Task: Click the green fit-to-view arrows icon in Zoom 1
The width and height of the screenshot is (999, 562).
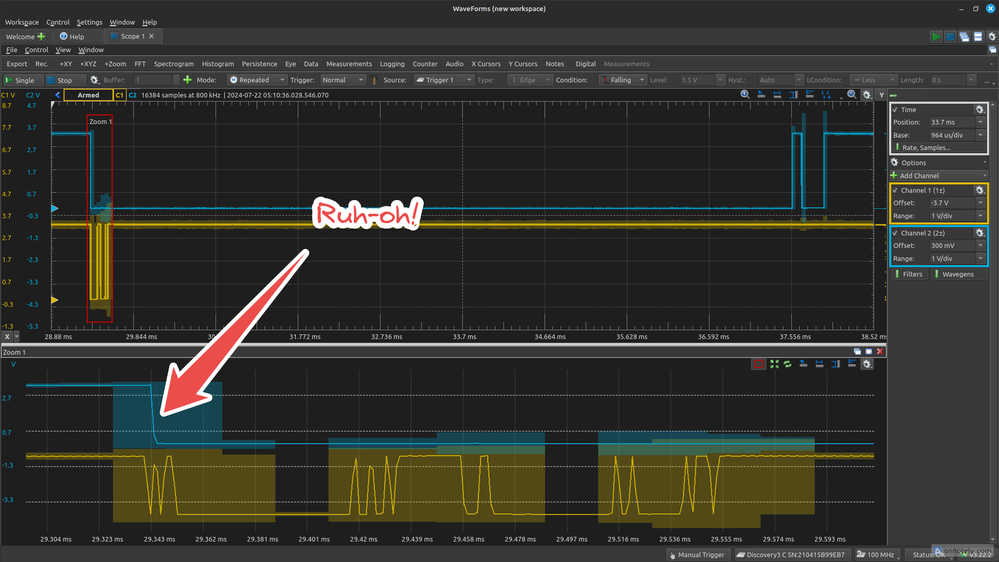Action: (774, 364)
